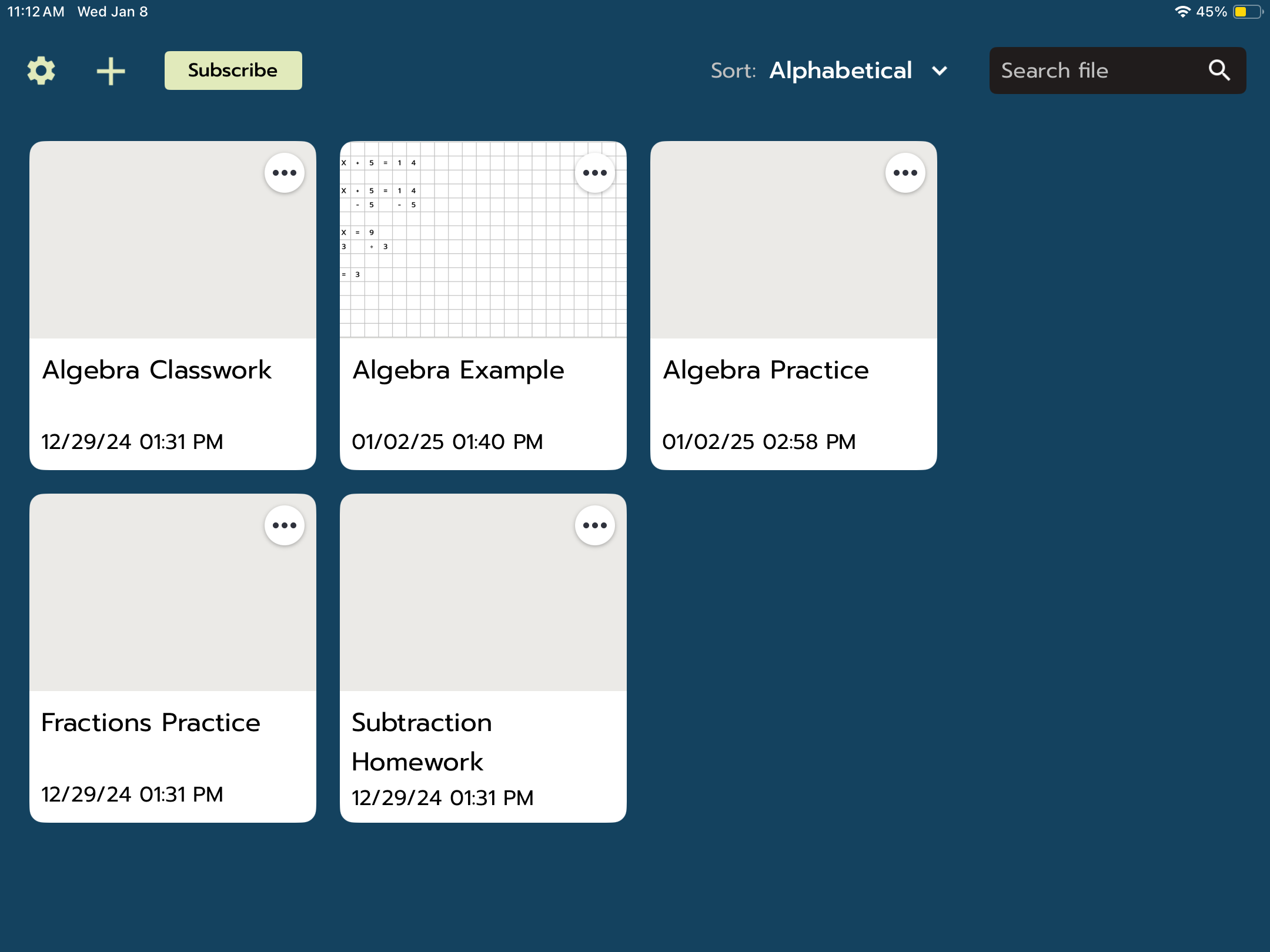Open options menu for Subtraction Homework

tap(595, 525)
